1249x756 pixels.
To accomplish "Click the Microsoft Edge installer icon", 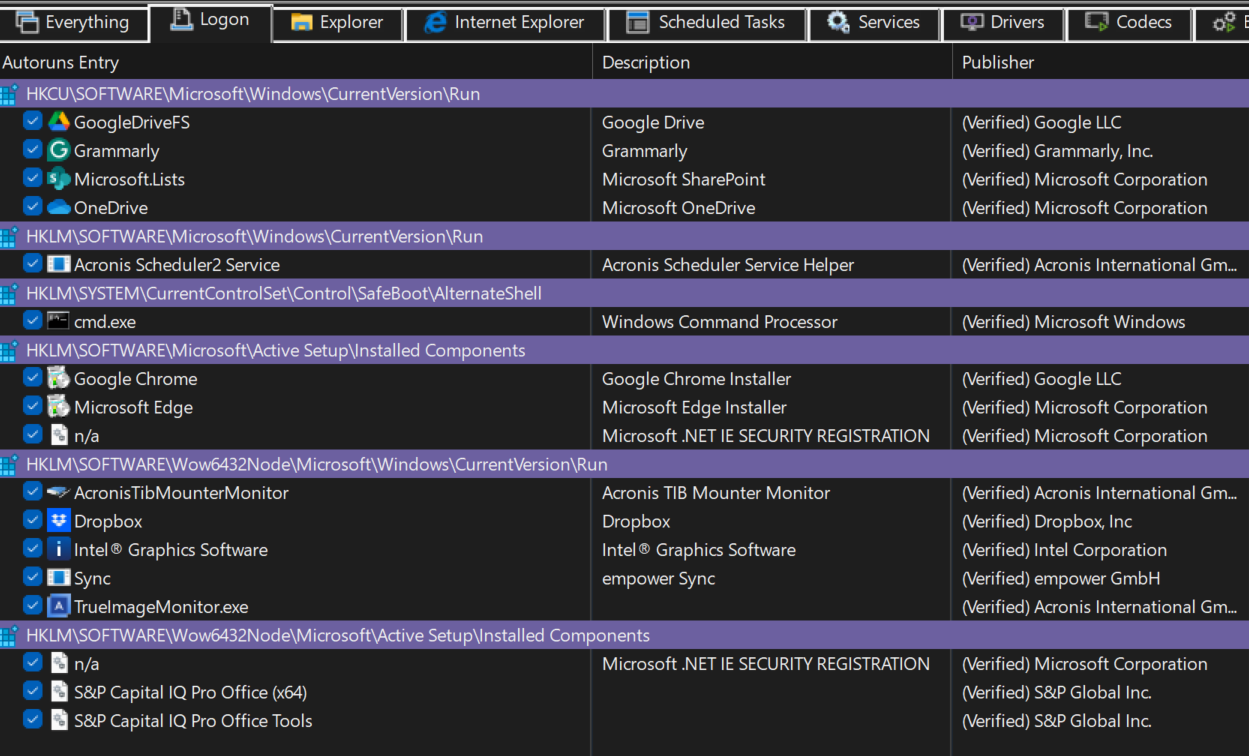I will 58,407.
